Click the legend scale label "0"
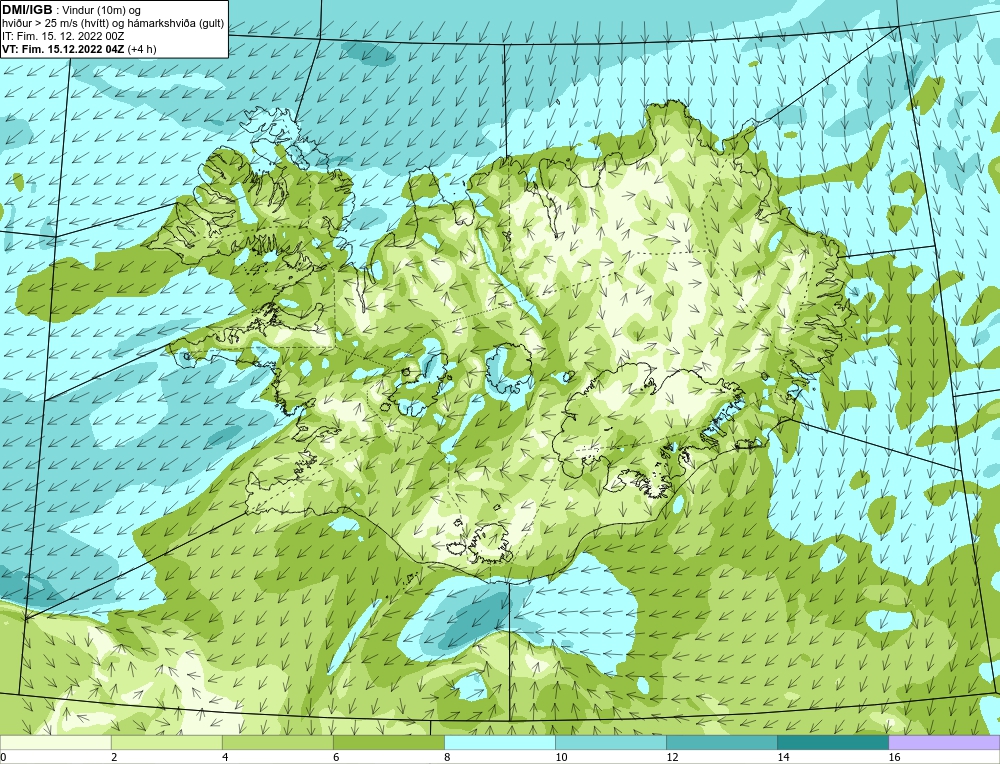1000x764 pixels. tap(3, 757)
